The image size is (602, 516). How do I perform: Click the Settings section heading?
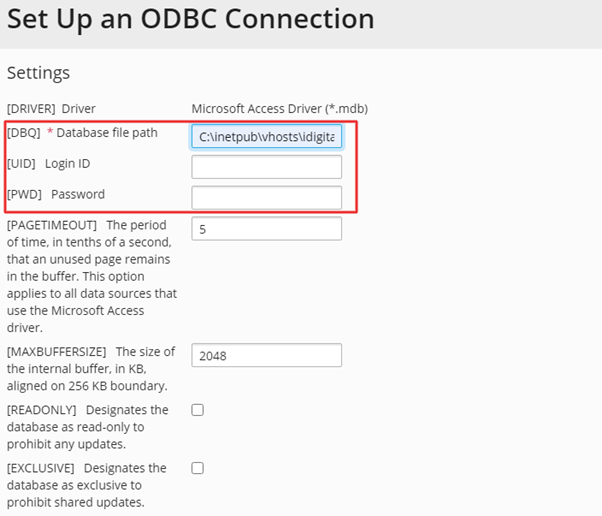tap(38, 73)
